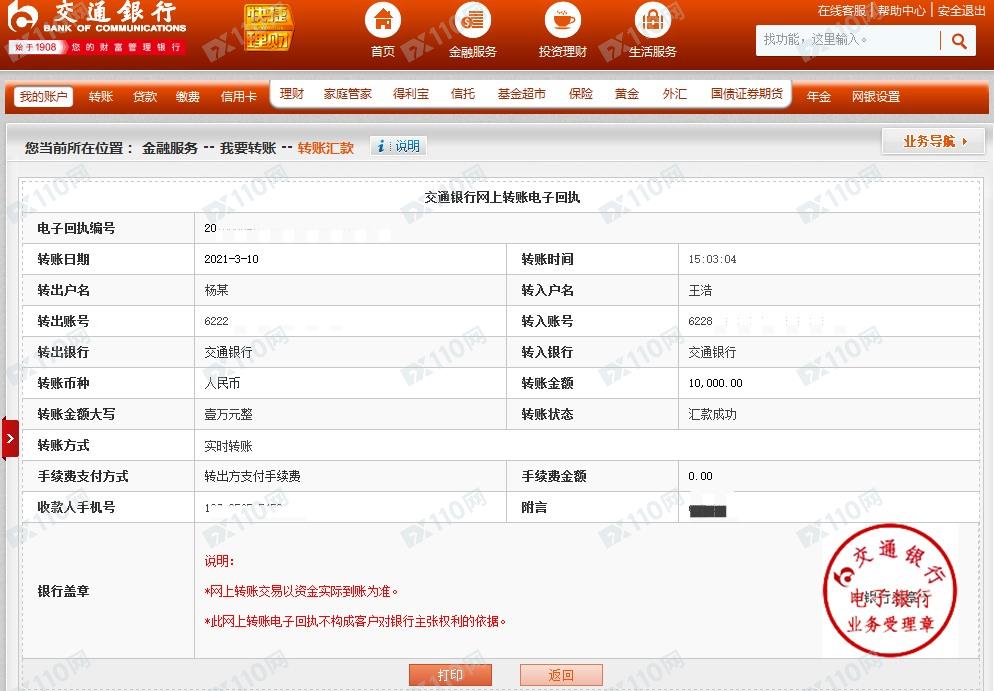Select 贷款 menu item

click(145, 96)
